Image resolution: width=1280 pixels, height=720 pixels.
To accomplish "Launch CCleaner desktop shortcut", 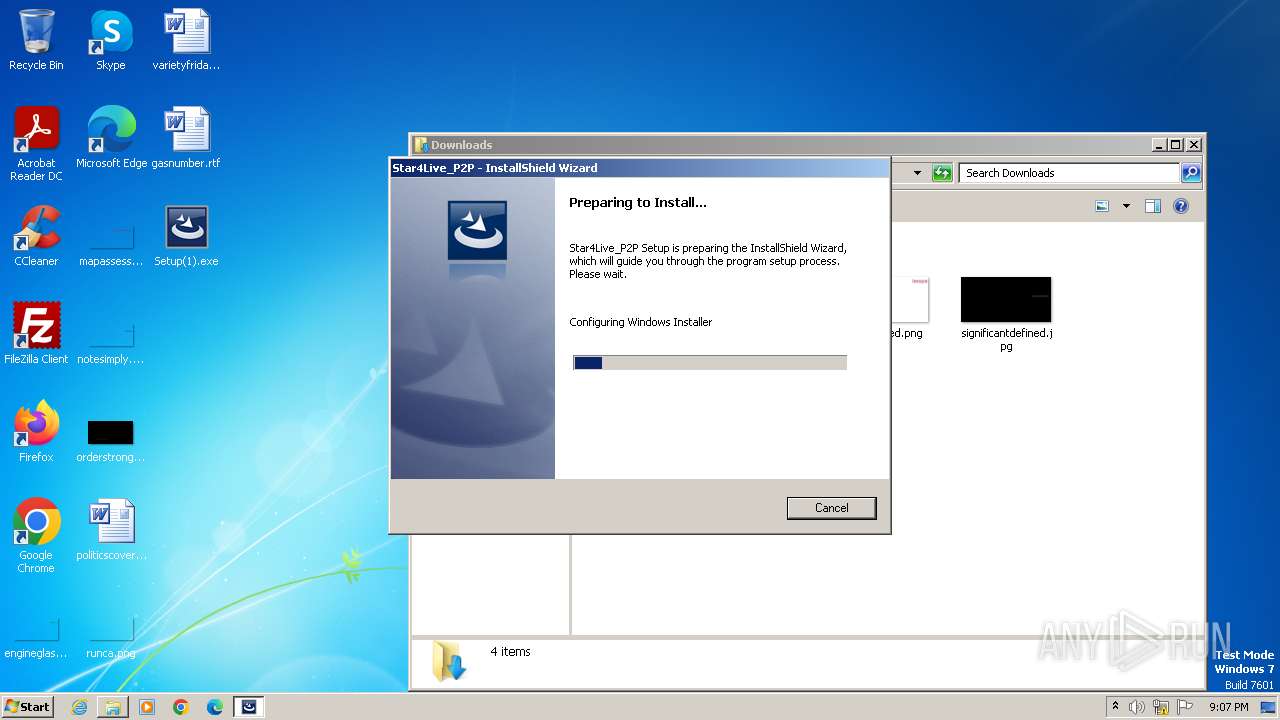I will pos(36,236).
